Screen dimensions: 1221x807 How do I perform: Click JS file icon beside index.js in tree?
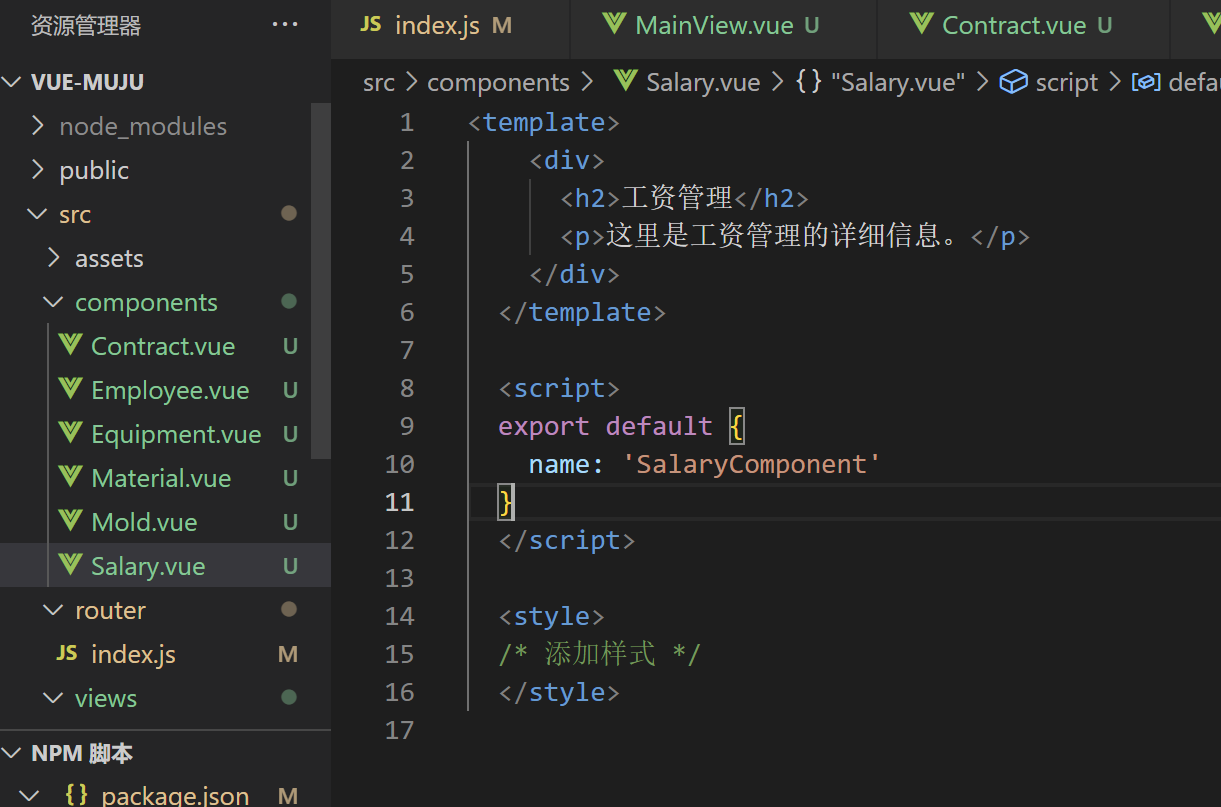pos(67,654)
